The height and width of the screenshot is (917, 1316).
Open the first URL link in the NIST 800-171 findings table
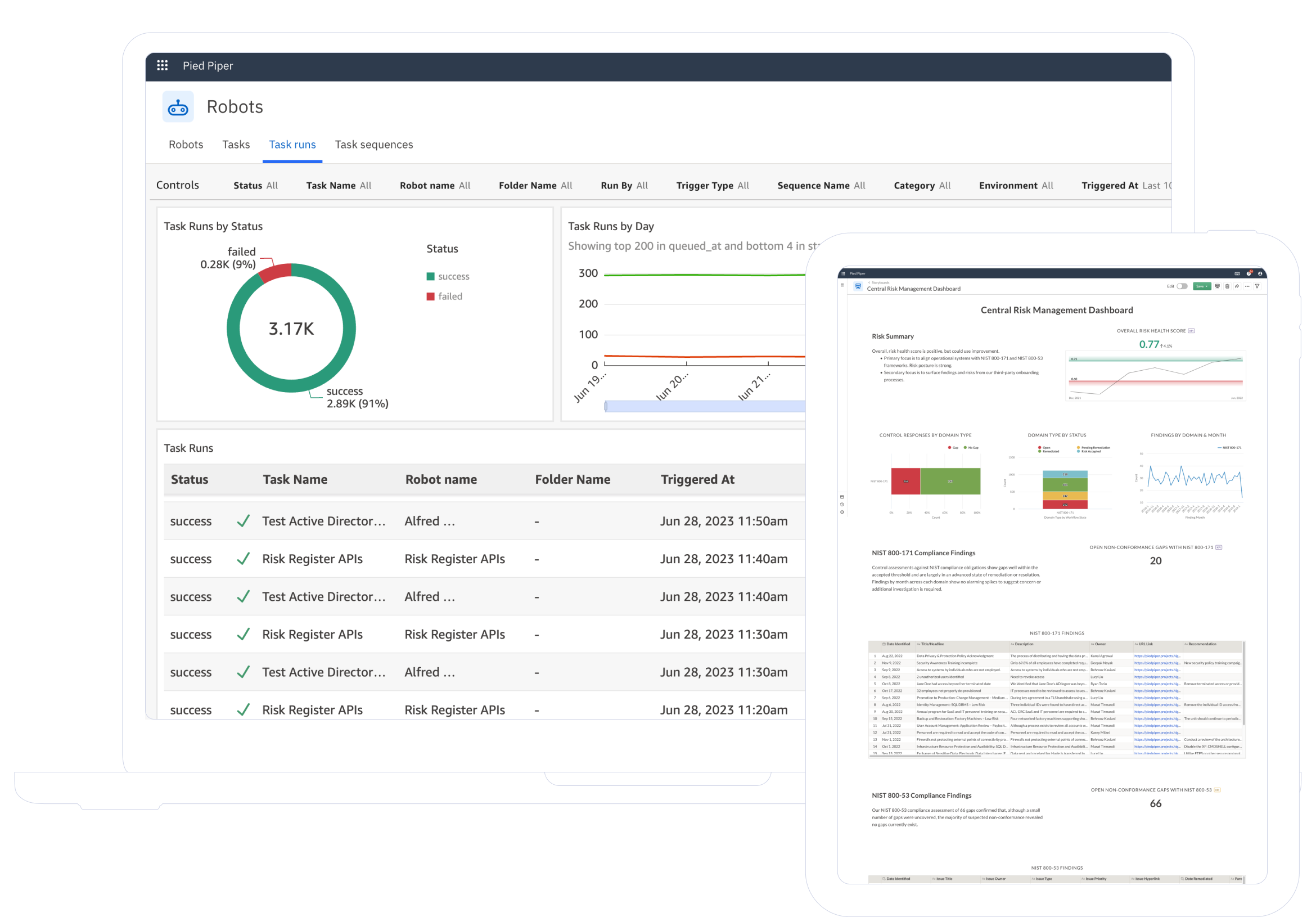point(1157,655)
